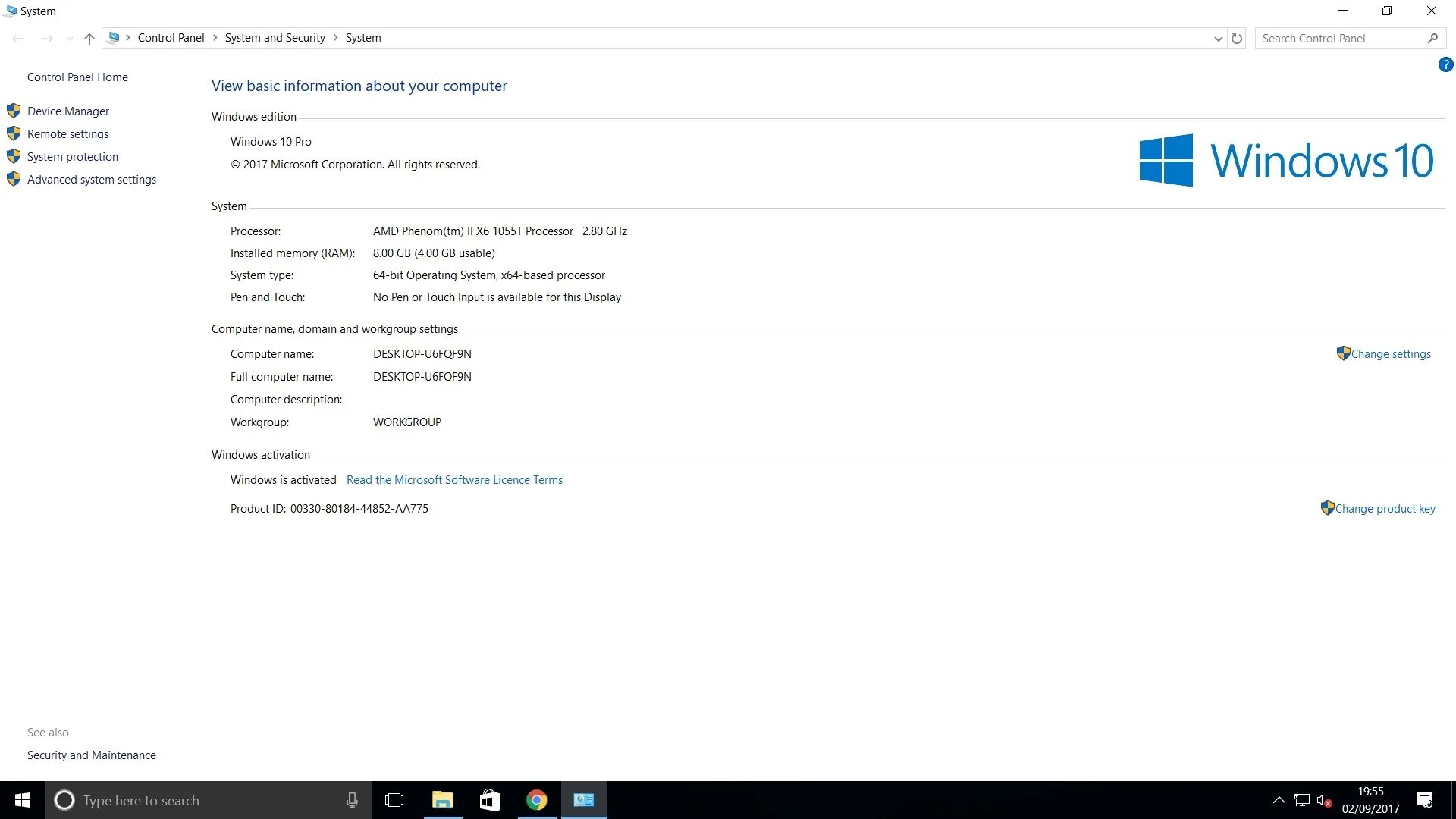Click the blue help question mark icon

pos(1445,65)
